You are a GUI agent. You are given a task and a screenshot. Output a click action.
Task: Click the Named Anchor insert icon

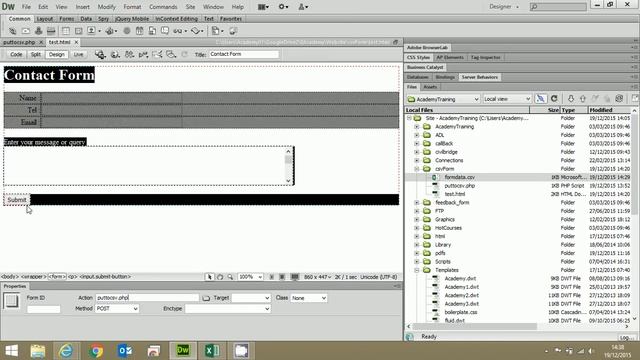[x=38, y=31]
